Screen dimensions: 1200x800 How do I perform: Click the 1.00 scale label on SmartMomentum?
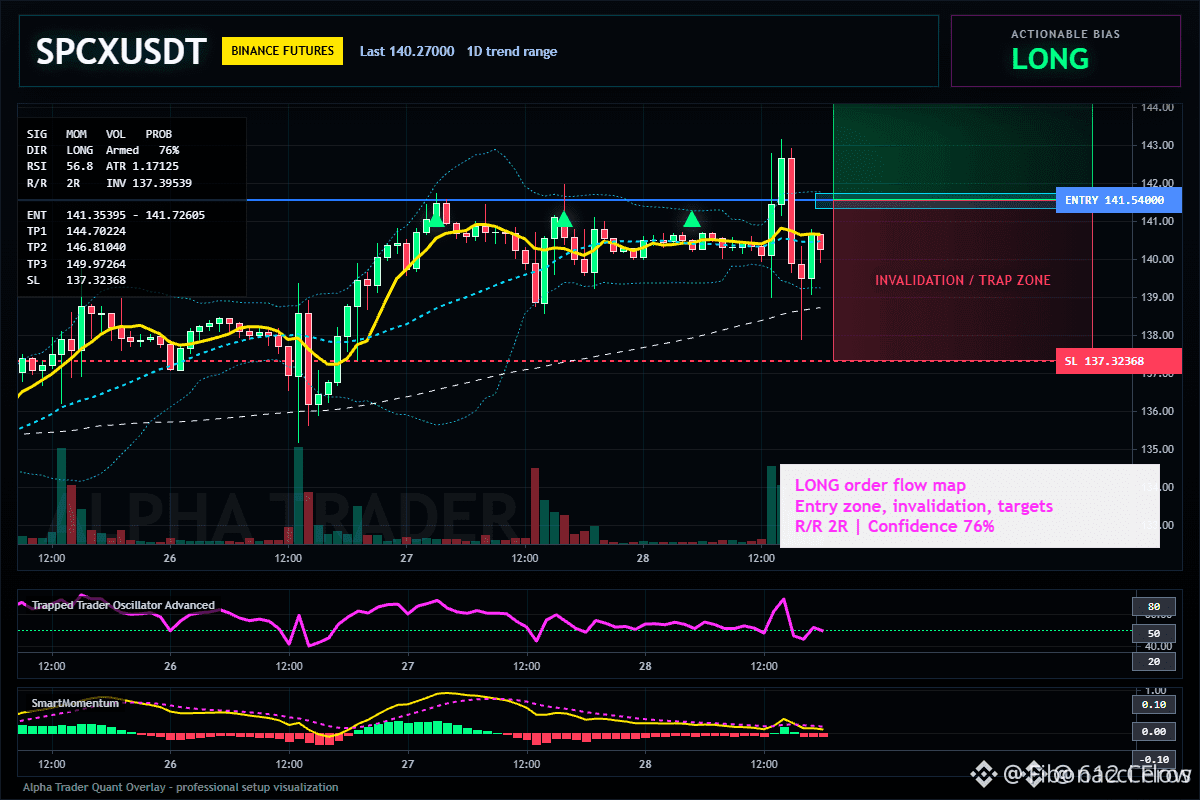tap(1155, 691)
